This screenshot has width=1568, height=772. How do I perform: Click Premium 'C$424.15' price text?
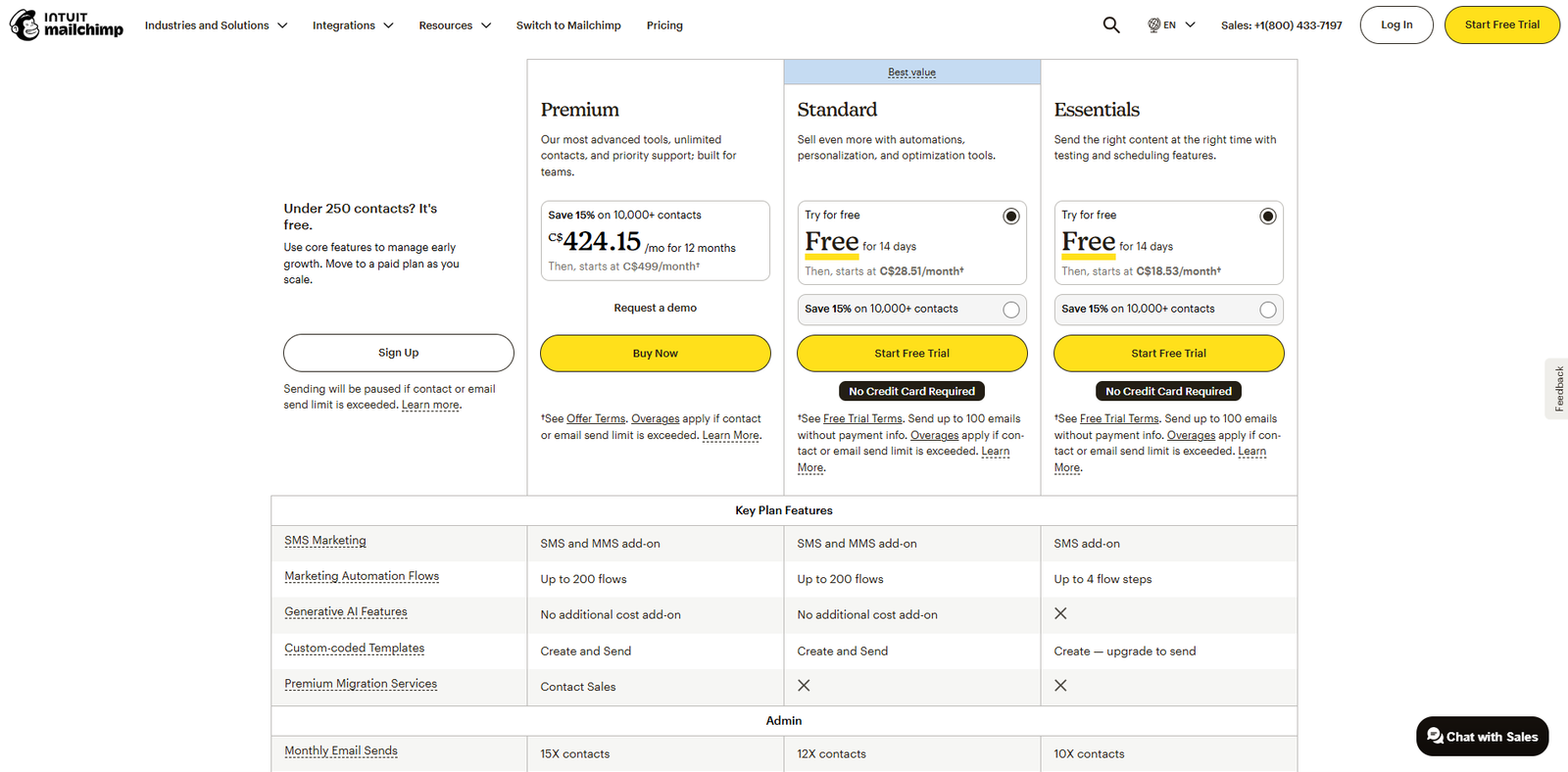[595, 241]
